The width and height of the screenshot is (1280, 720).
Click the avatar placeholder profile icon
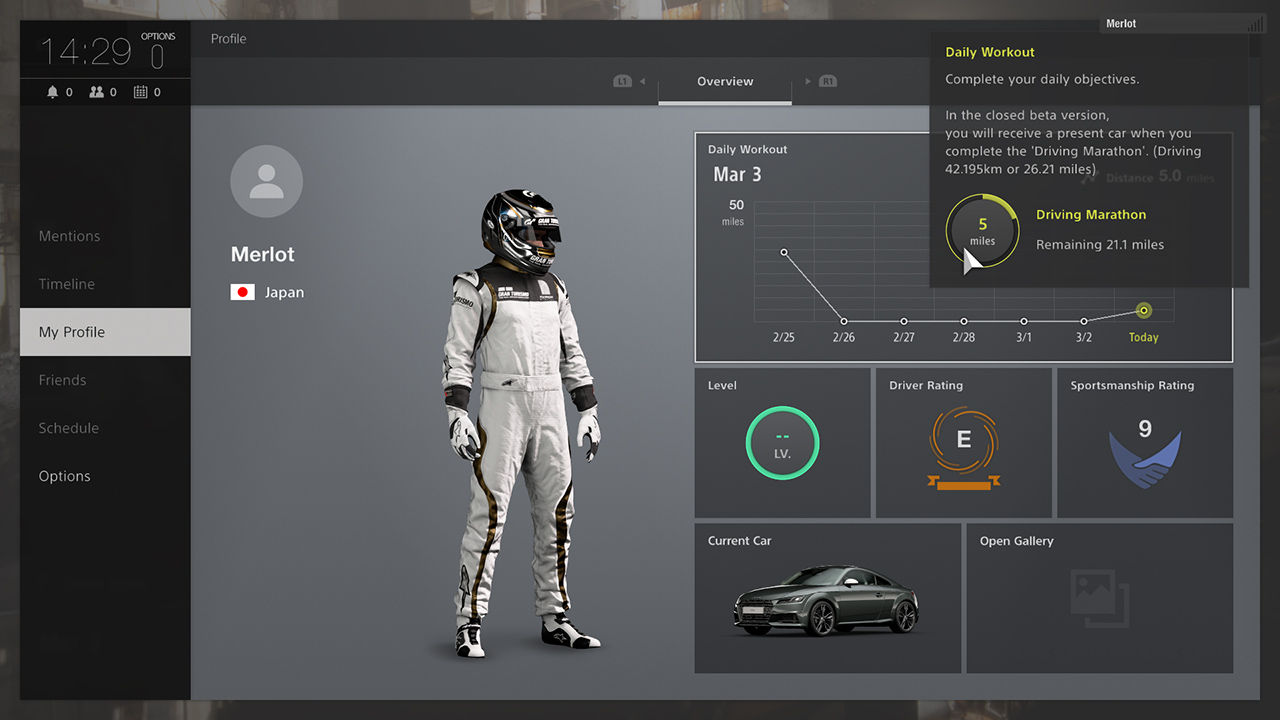pos(266,181)
